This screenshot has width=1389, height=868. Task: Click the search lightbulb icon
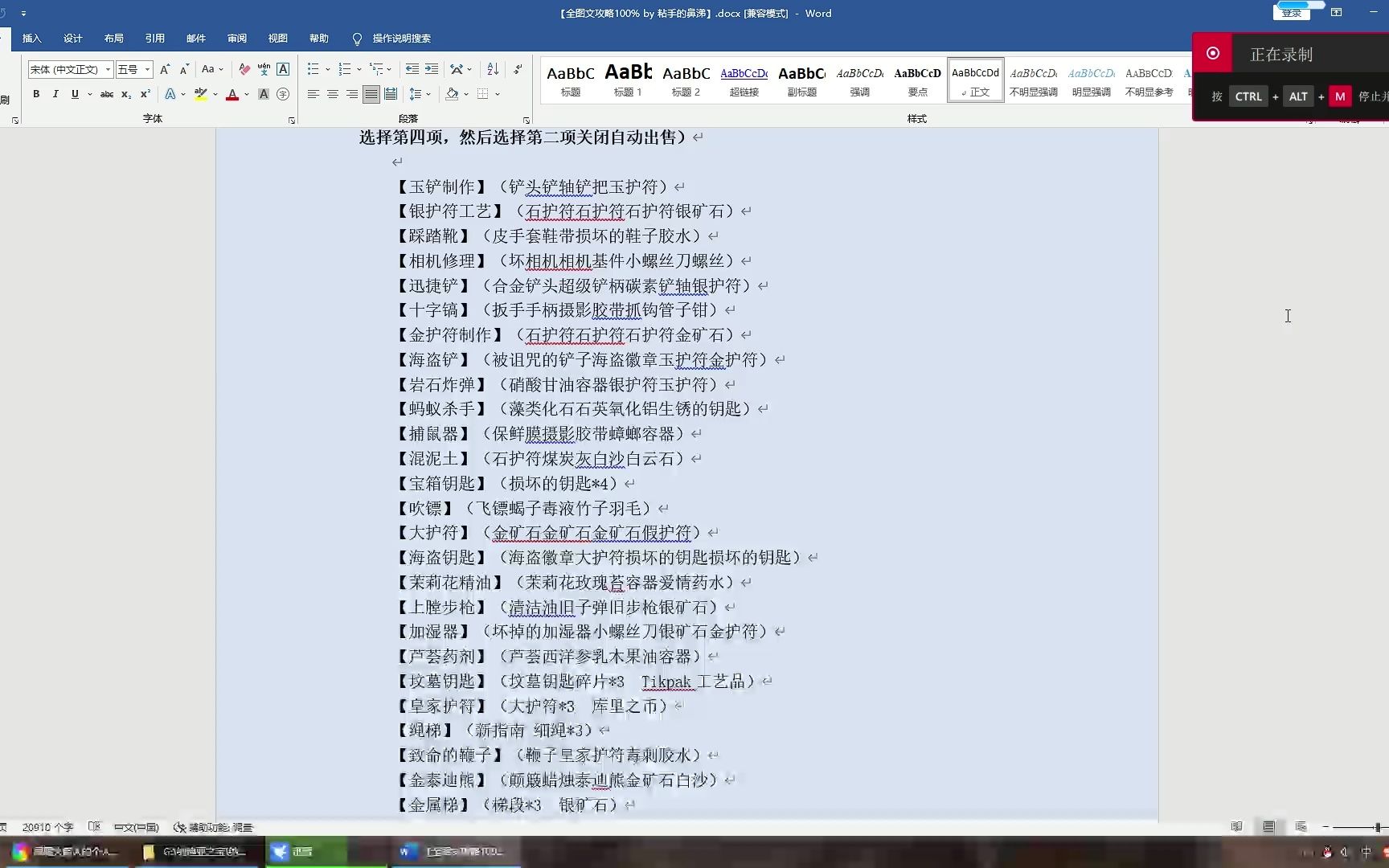coord(357,39)
